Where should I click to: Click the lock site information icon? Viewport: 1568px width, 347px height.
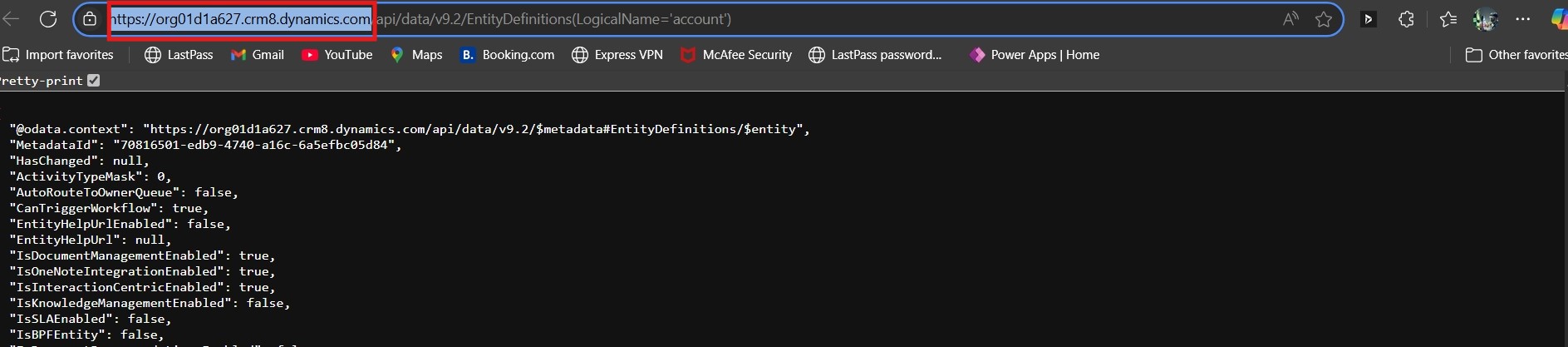point(91,19)
